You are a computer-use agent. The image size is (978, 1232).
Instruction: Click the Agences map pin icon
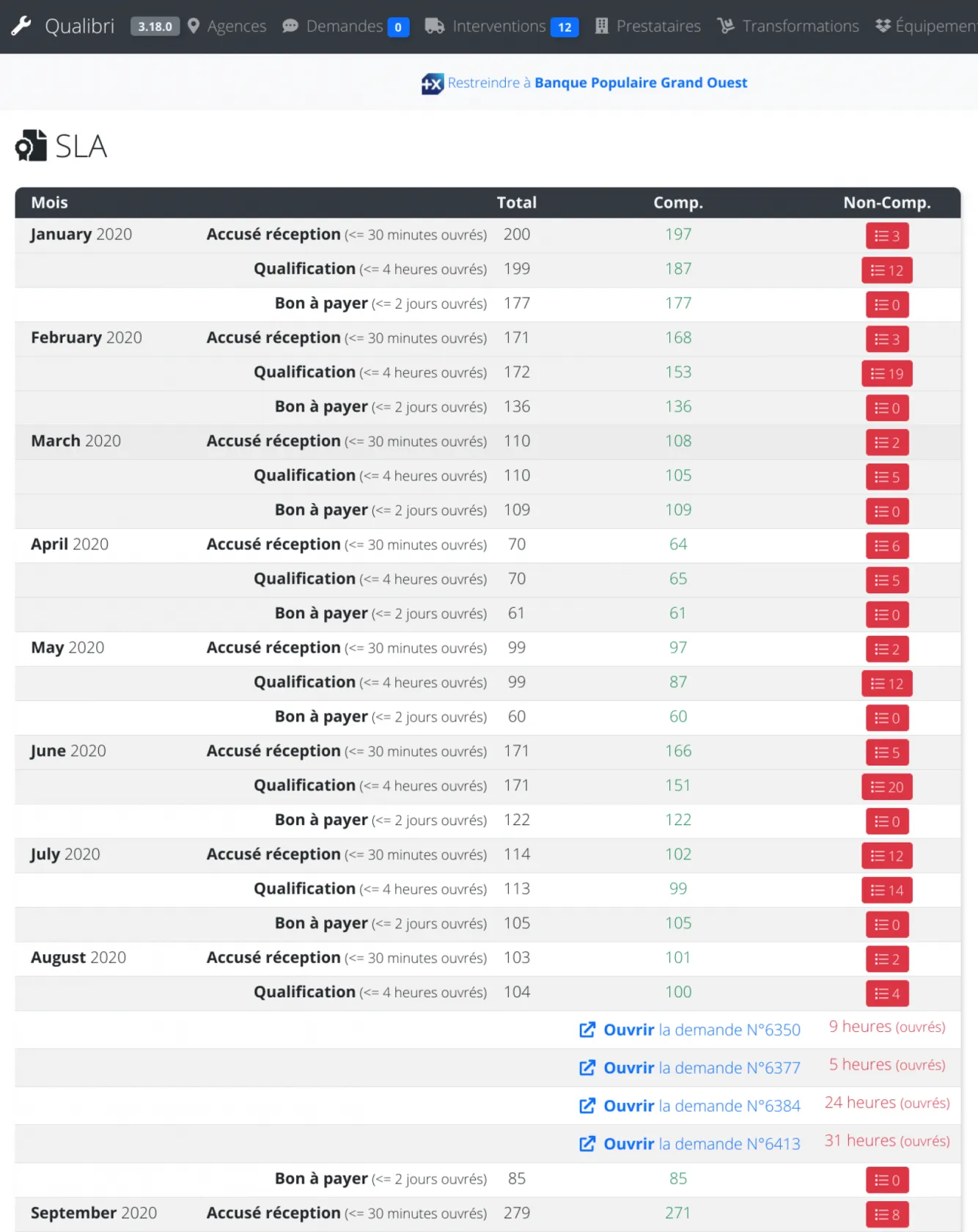194,26
